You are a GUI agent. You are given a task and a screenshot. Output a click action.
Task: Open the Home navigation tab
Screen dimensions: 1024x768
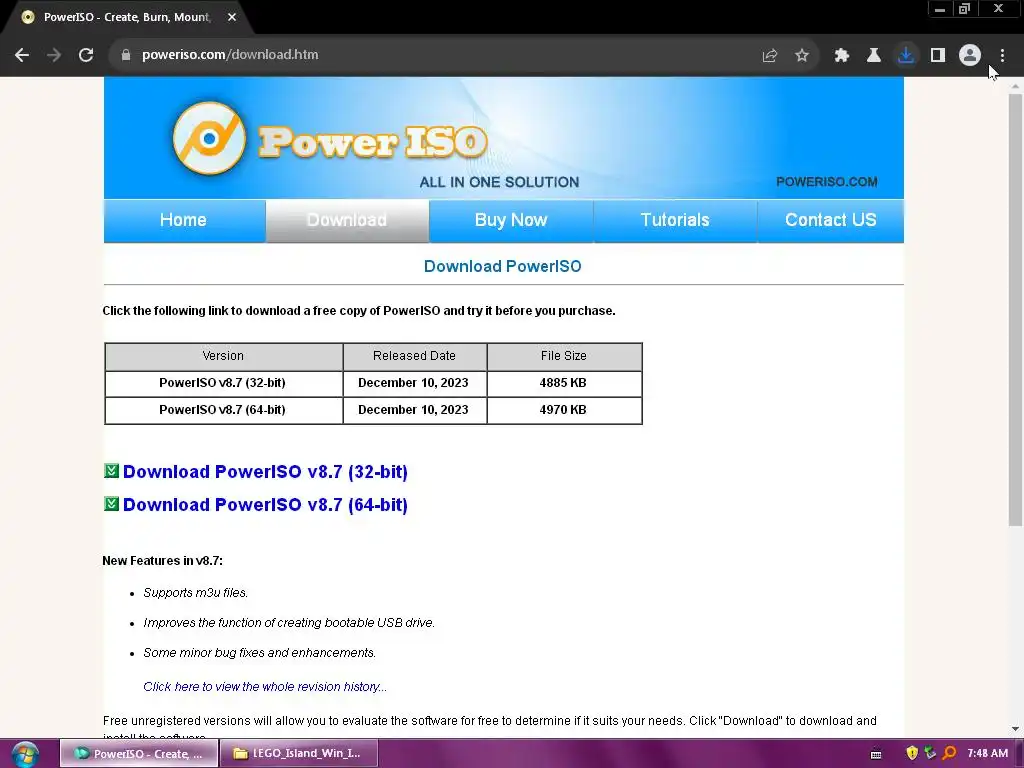tap(184, 221)
